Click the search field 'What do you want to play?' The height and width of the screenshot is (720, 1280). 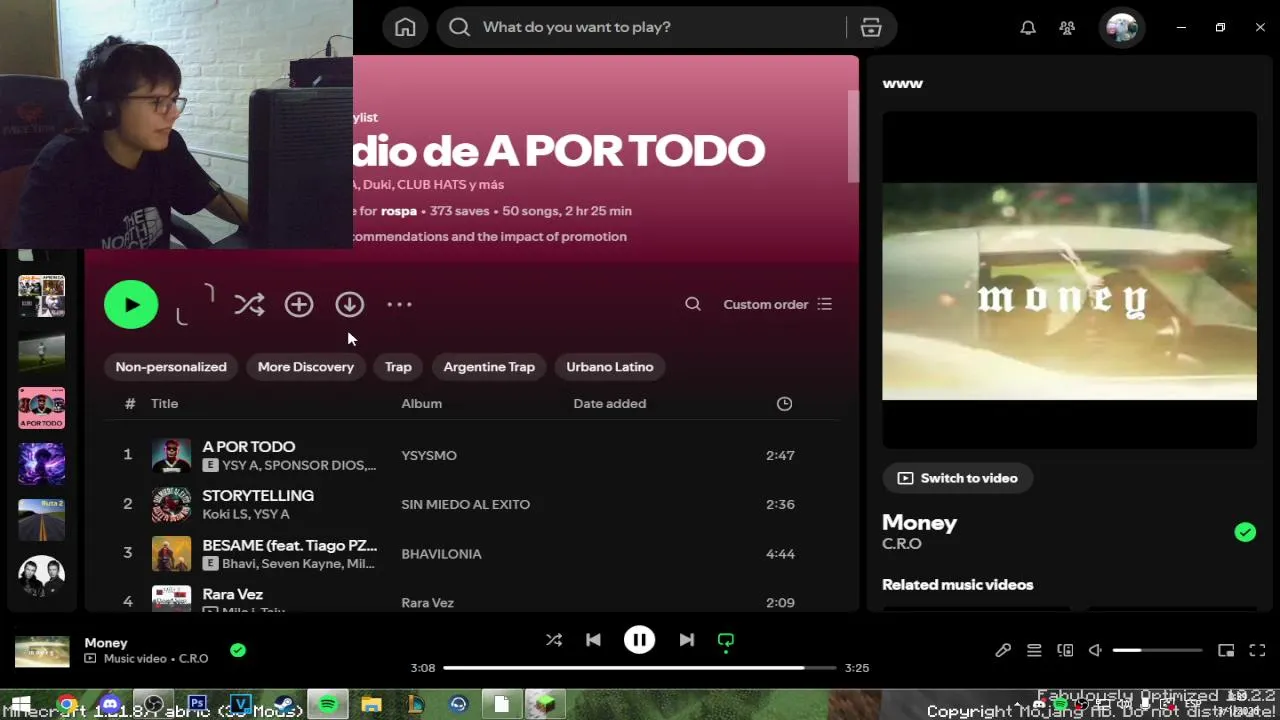642,27
